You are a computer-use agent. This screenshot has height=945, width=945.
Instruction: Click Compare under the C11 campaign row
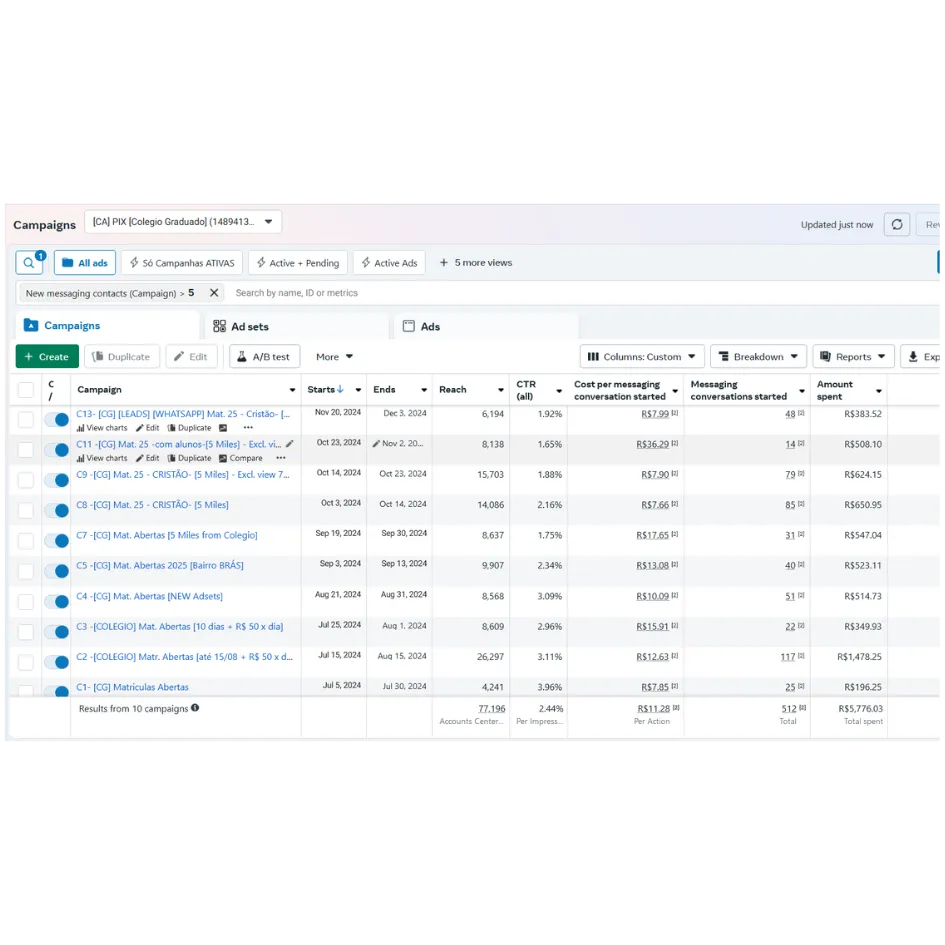240,458
